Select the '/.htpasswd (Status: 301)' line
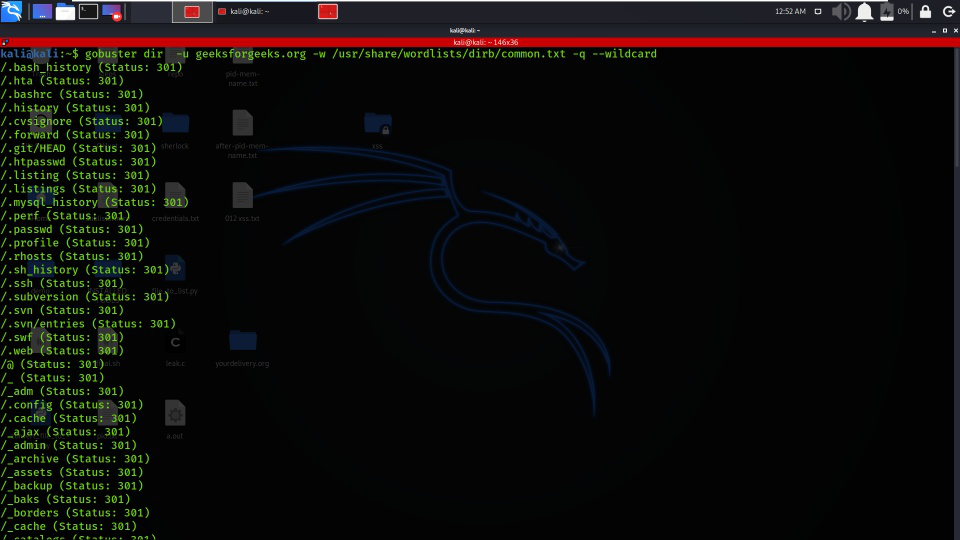 point(78,162)
